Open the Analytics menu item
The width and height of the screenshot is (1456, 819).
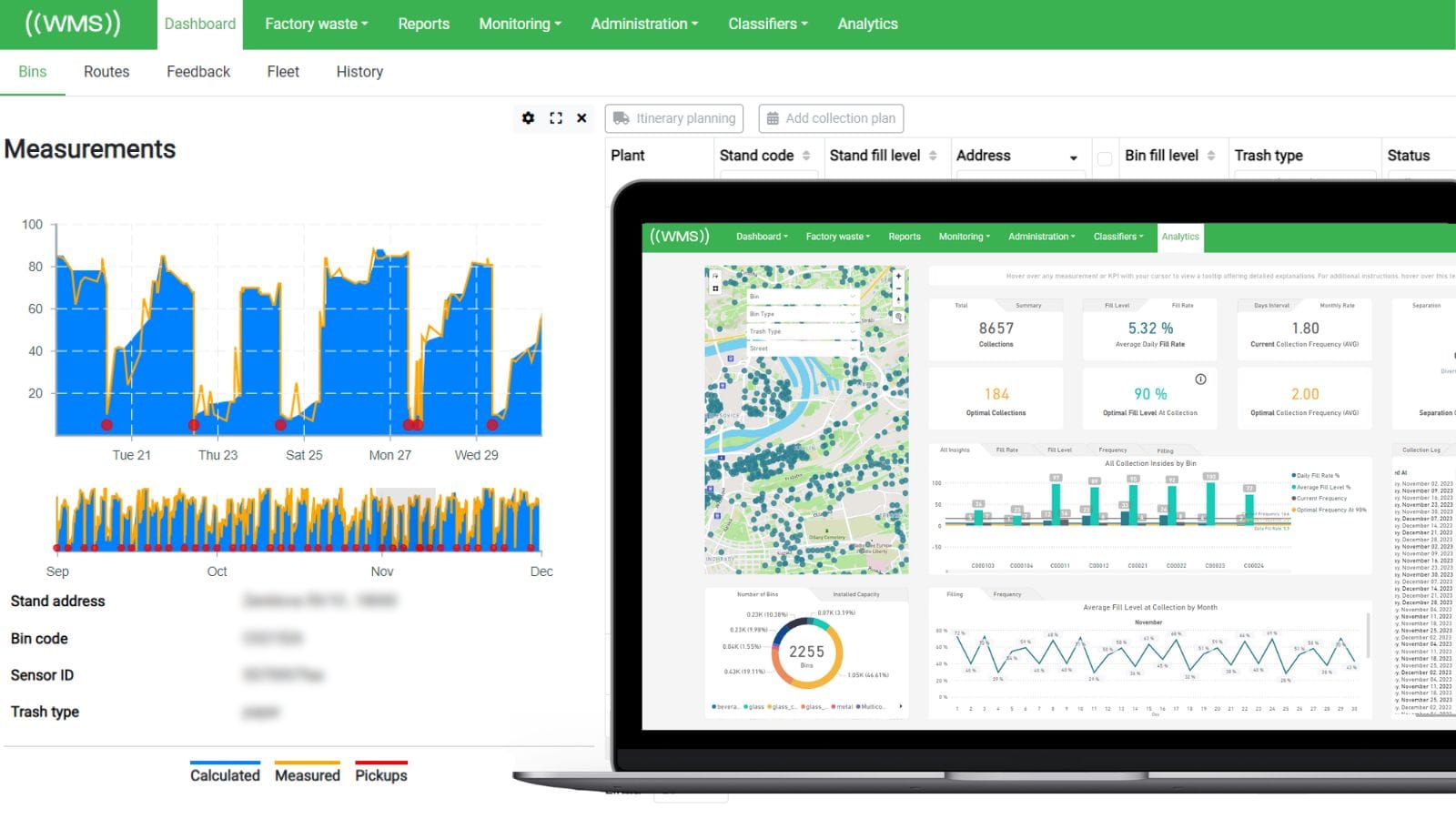pyautogui.click(x=867, y=24)
